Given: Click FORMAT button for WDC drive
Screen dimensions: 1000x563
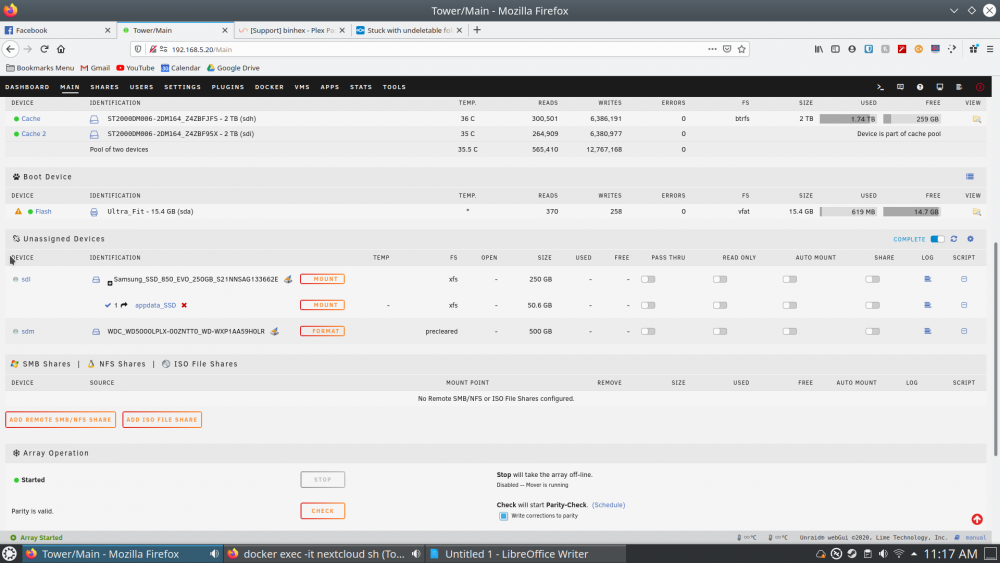Looking at the screenshot, I should pyautogui.click(x=323, y=332).
